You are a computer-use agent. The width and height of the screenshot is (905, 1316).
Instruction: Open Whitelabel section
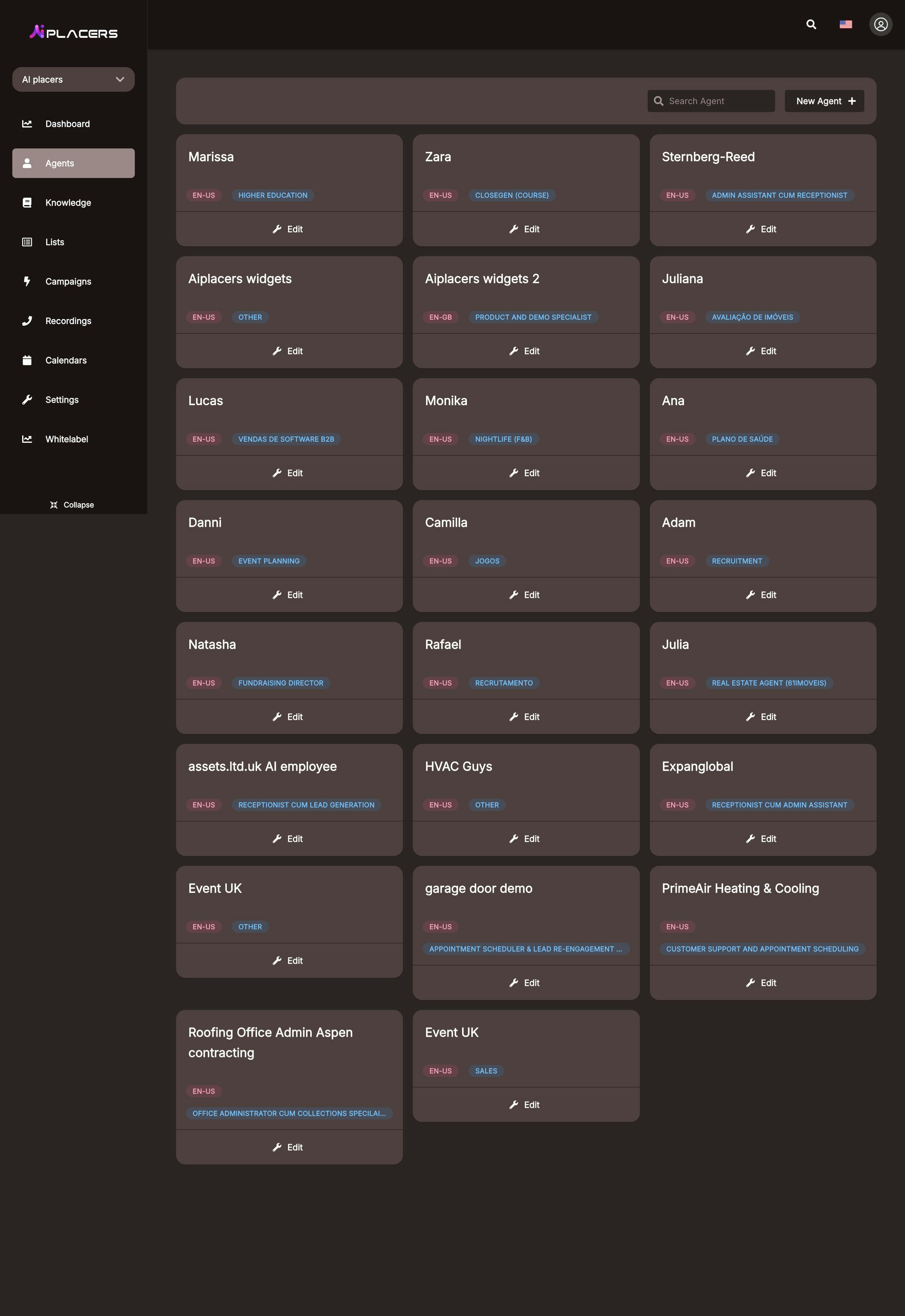click(66, 439)
